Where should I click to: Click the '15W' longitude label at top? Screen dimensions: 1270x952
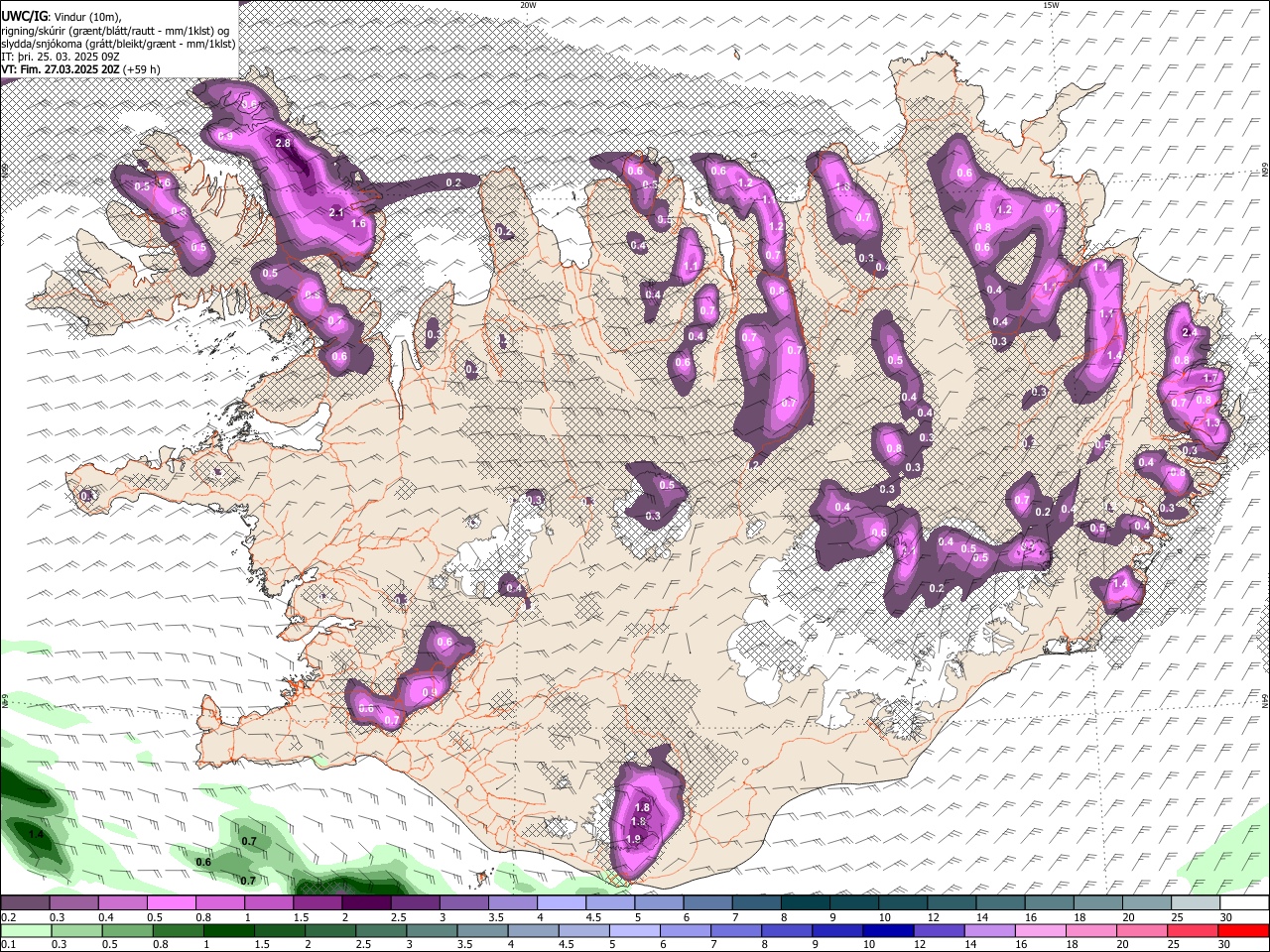pos(1051,5)
